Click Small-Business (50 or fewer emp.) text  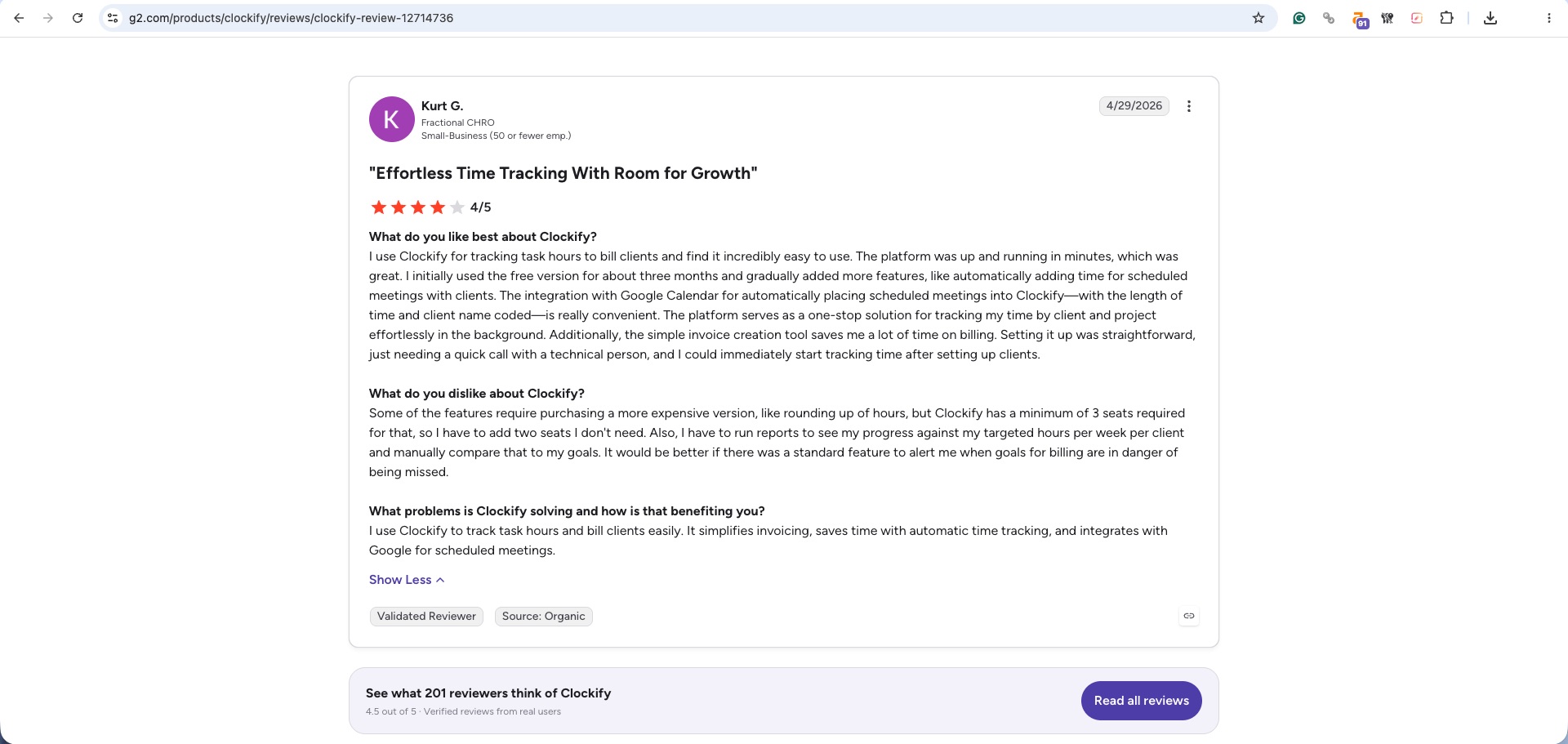tap(497, 136)
